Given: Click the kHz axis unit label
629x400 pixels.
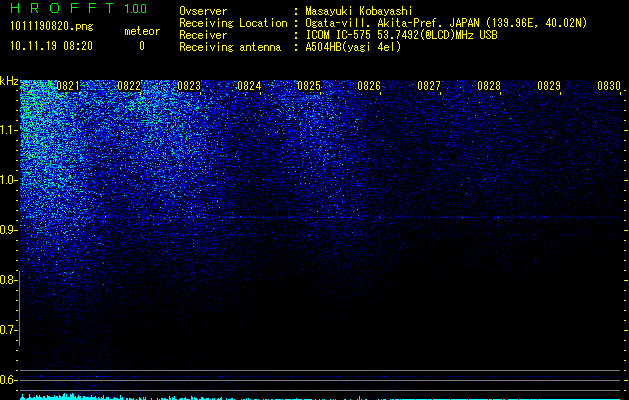Looking at the screenshot, I should tap(9, 81).
